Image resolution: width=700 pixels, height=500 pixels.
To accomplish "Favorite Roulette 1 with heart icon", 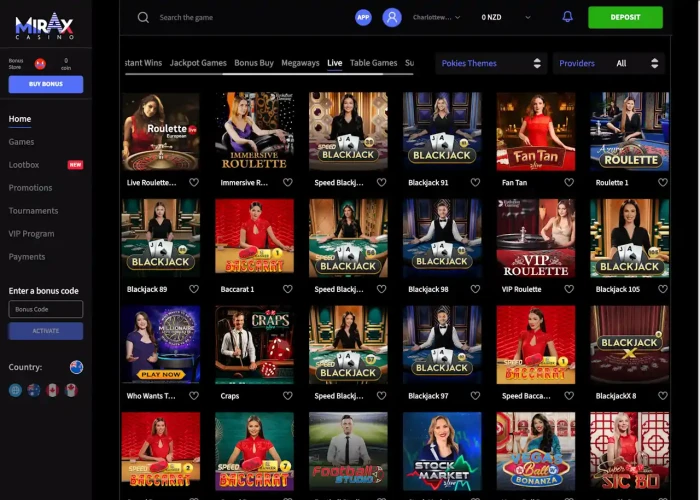I will (x=662, y=182).
